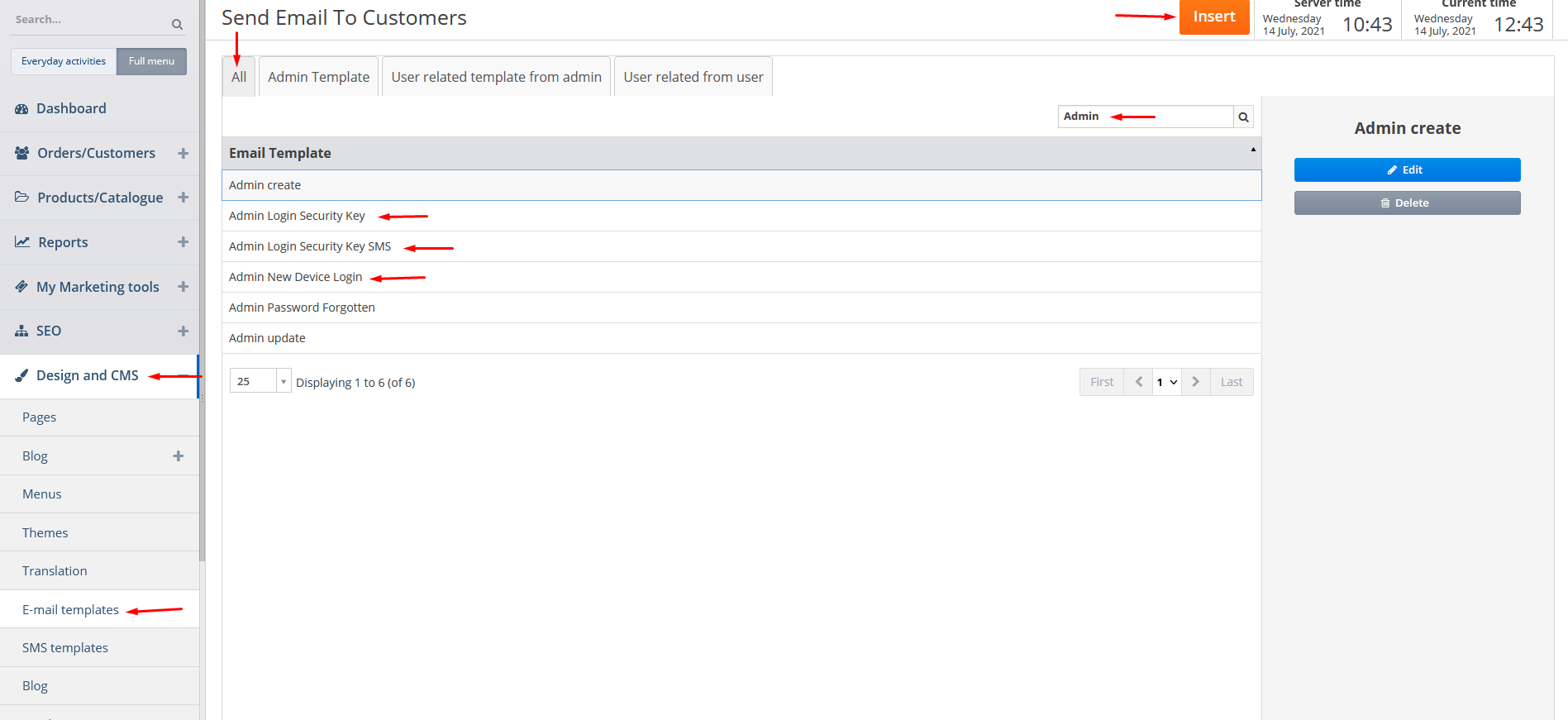Click the blue Edit button
Screen dimensions: 1568x720
pyautogui.click(x=1407, y=169)
